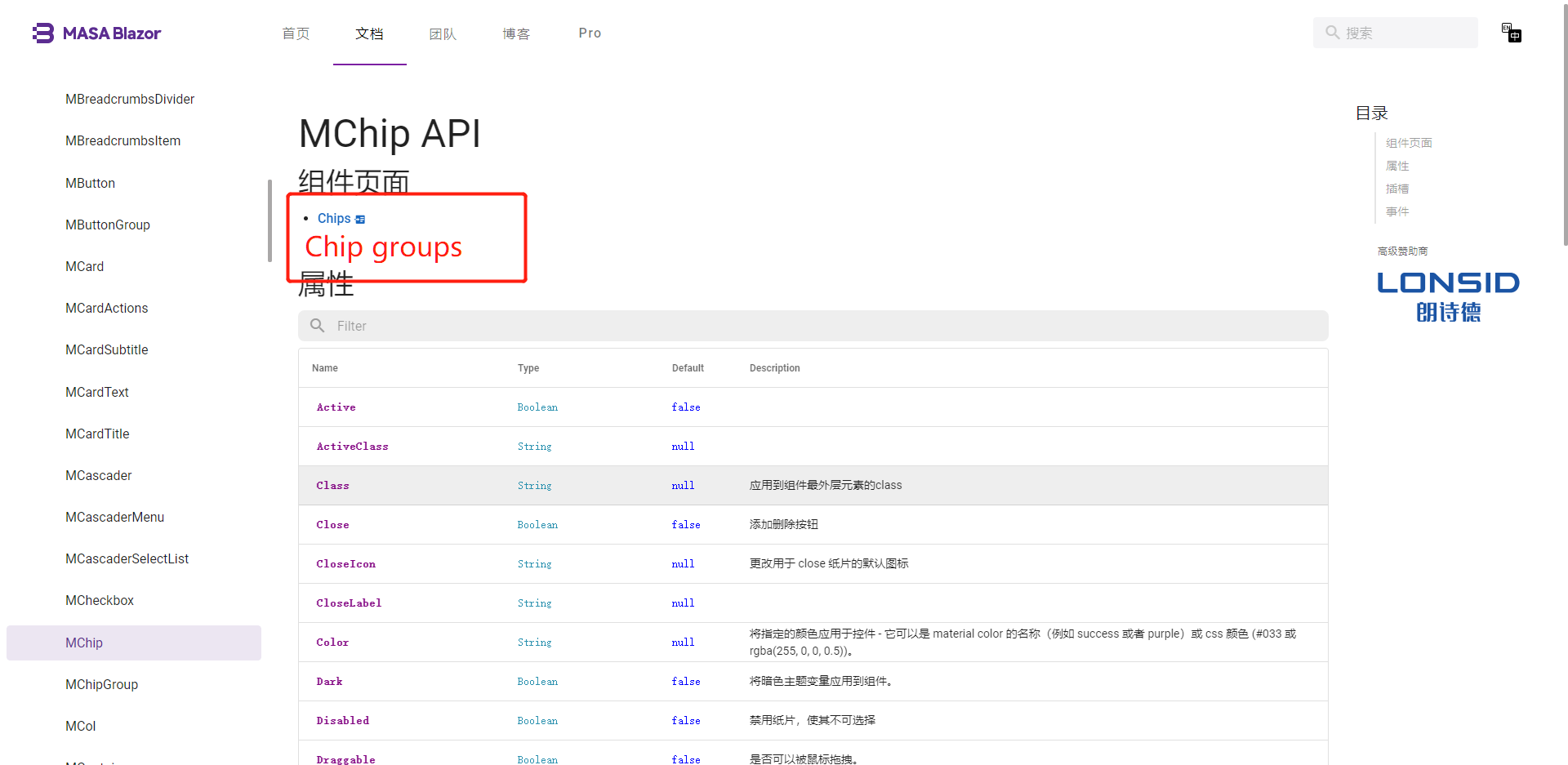Click inside the Filter input field
The height and width of the screenshot is (765, 1568).
tap(572, 325)
